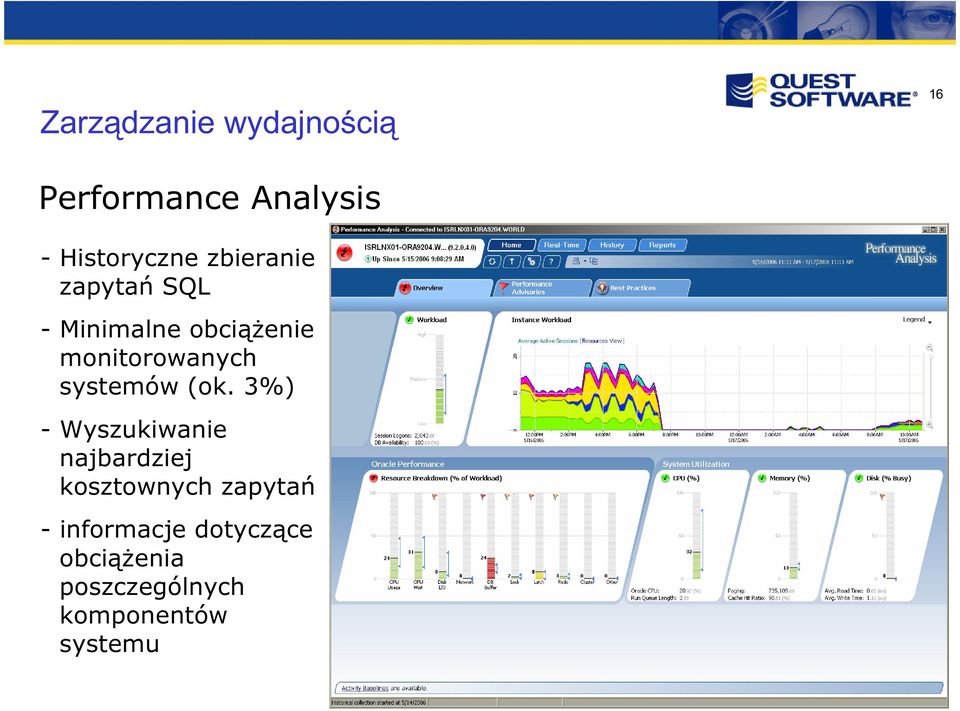Open the print options dropdown arrow

point(585,261)
